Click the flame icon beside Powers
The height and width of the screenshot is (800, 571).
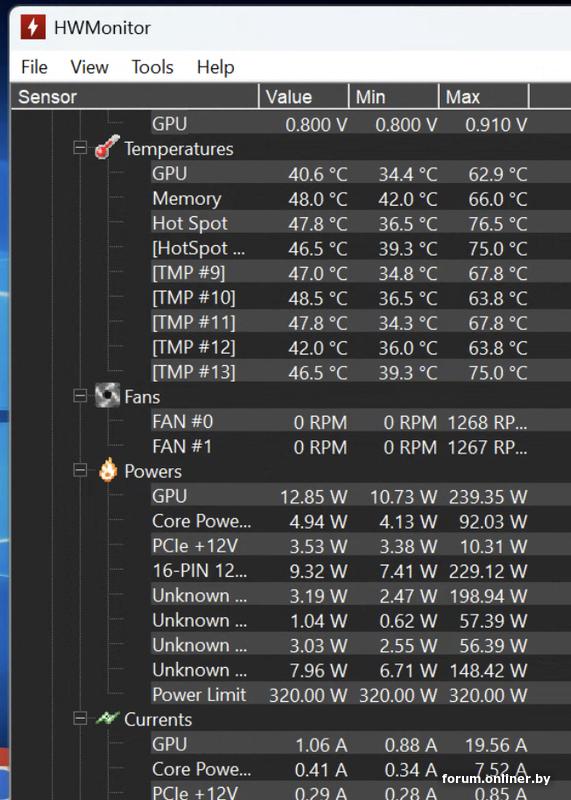click(108, 470)
